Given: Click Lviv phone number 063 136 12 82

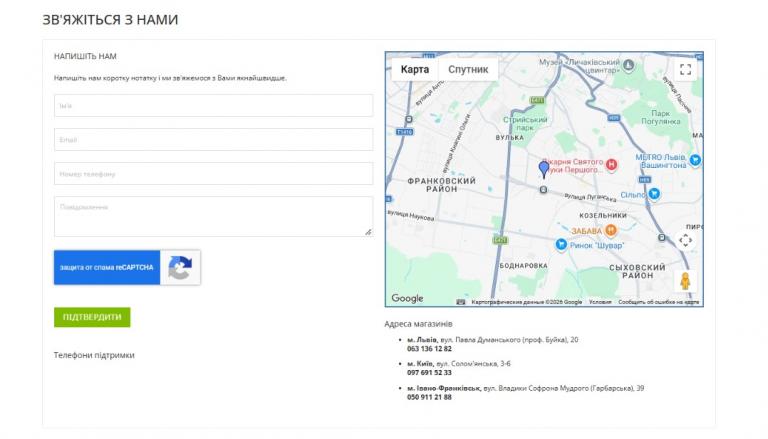Looking at the screenshot, I should (429, 349).
